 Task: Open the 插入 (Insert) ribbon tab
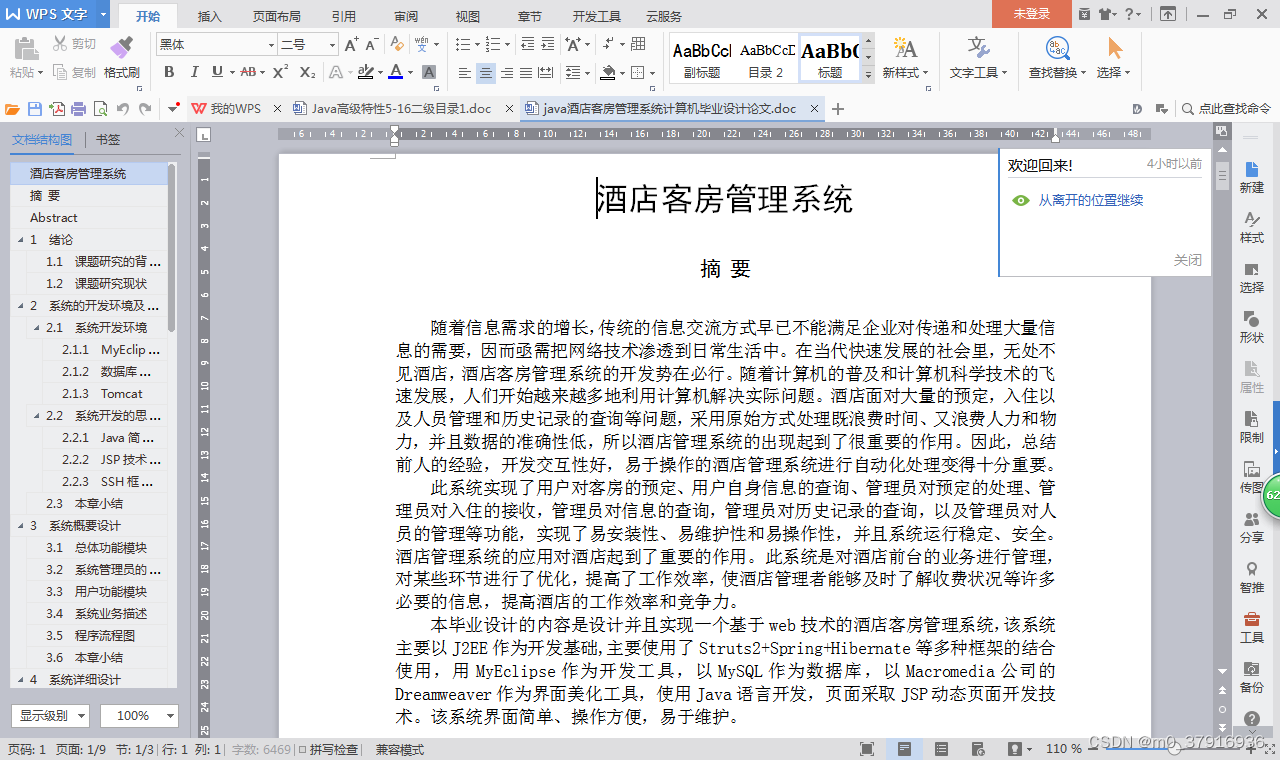click(210, 16)
